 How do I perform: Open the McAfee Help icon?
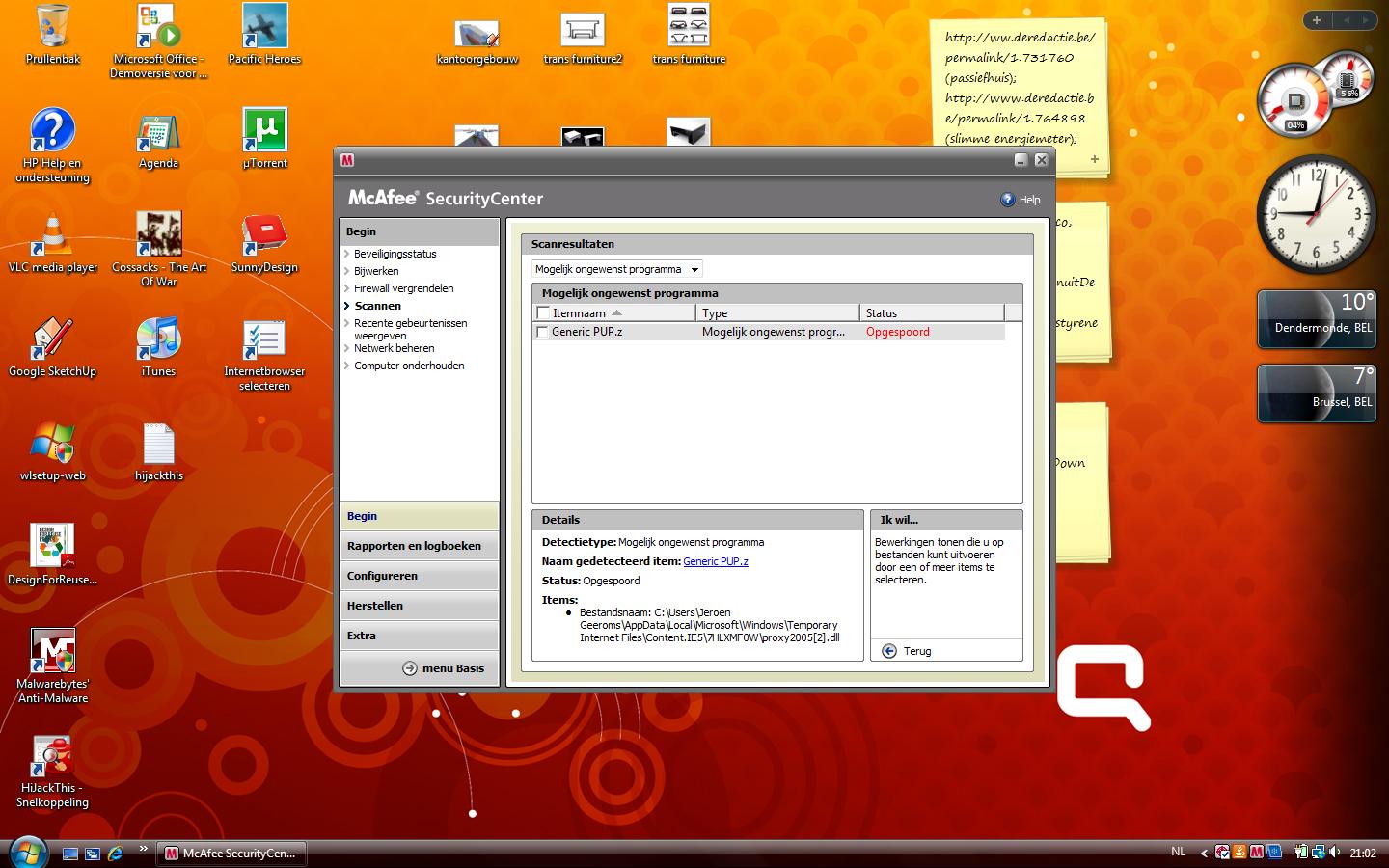pos(1008,200)
